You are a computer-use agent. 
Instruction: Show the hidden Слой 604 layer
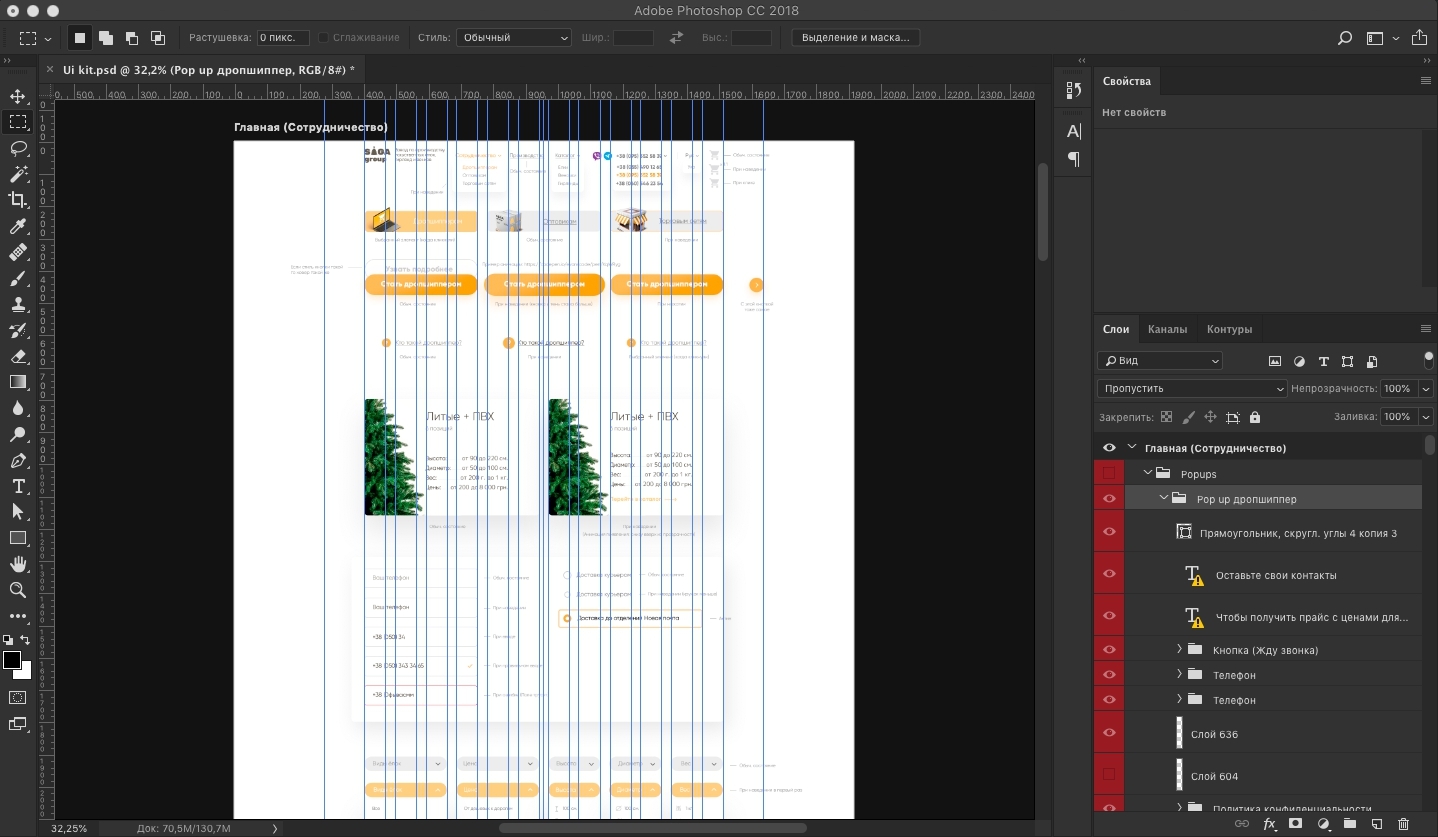(x=1109, y=775)
